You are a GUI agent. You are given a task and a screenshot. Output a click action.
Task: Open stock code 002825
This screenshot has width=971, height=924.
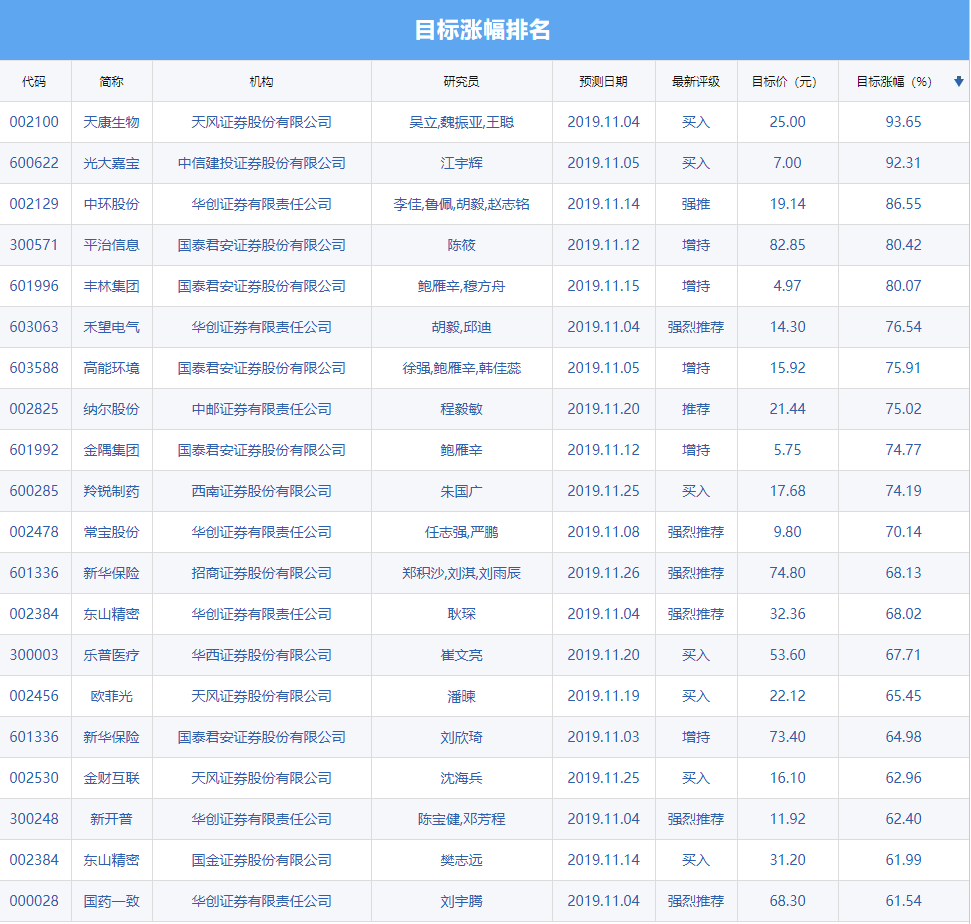click(34, 409)
